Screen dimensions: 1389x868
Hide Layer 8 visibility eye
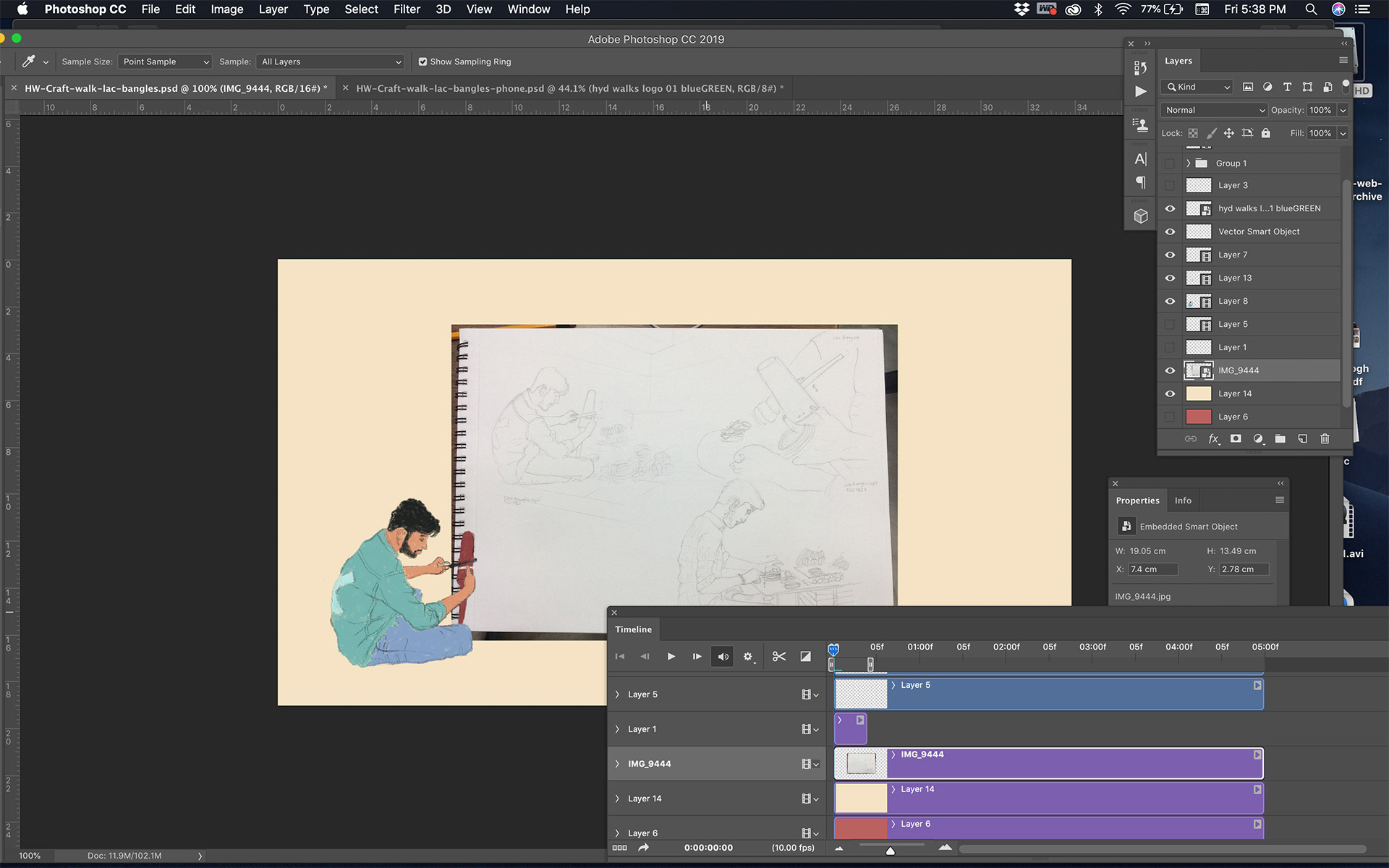coord(1170,301)
